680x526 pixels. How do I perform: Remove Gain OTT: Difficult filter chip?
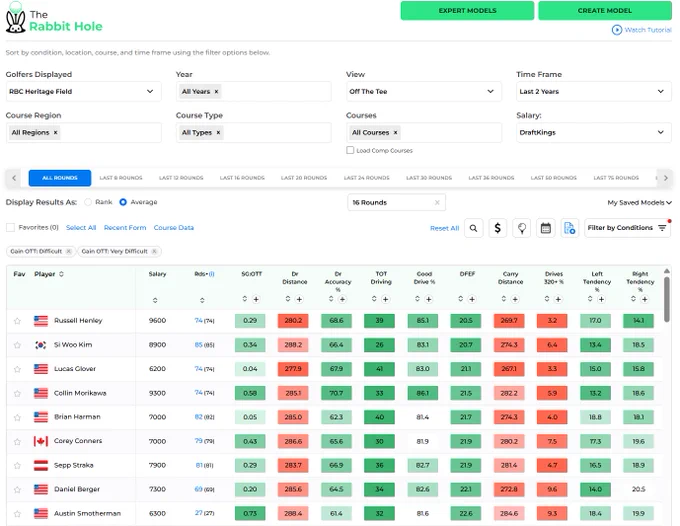tap(69, 252)
